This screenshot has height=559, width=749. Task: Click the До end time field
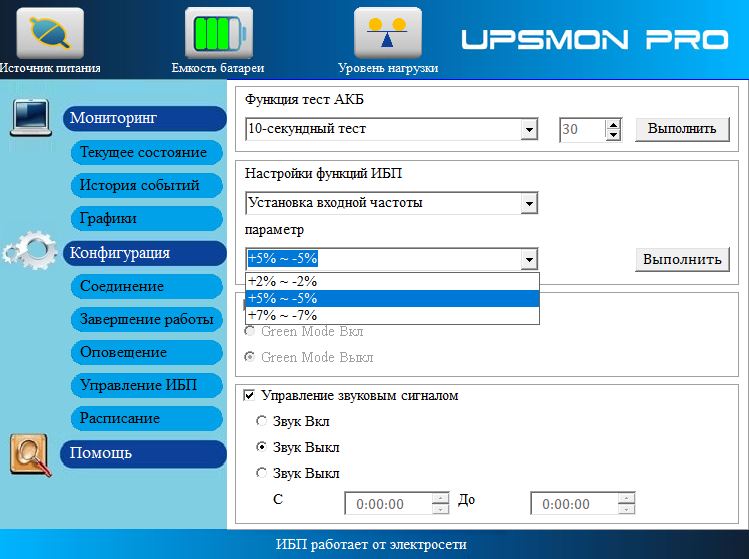(574, 504)
